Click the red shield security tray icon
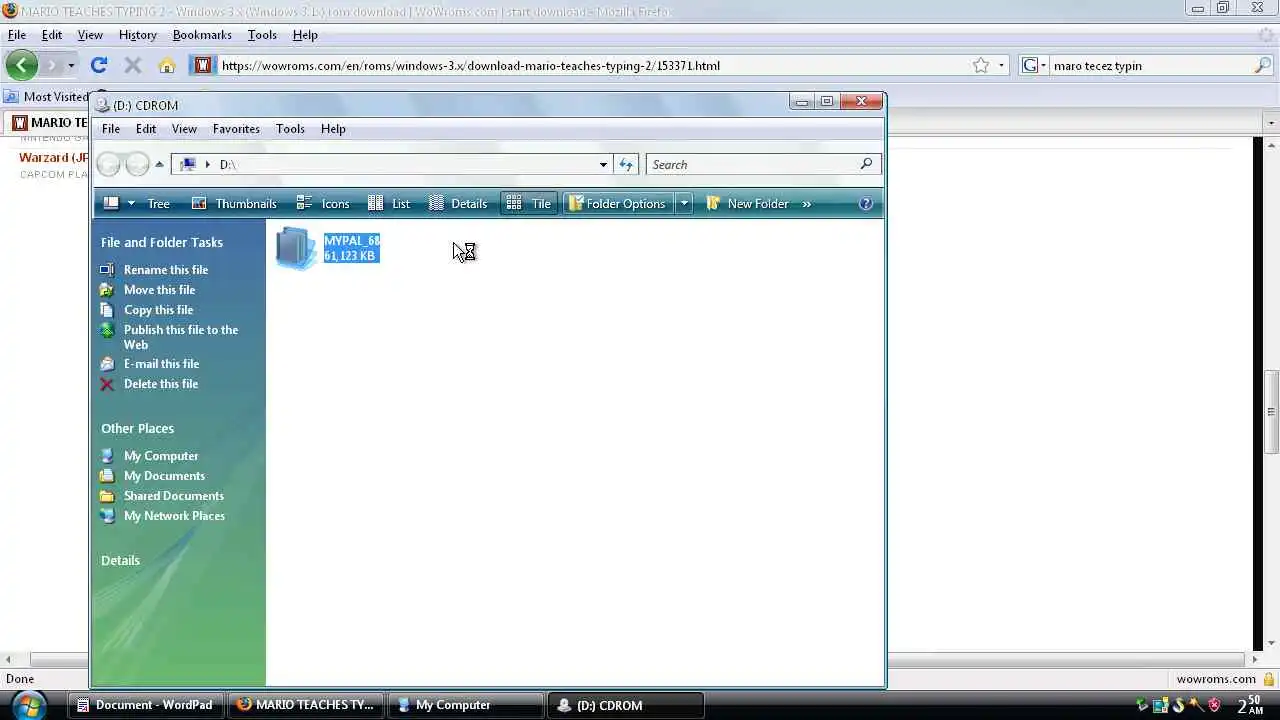 (1216, 705)
